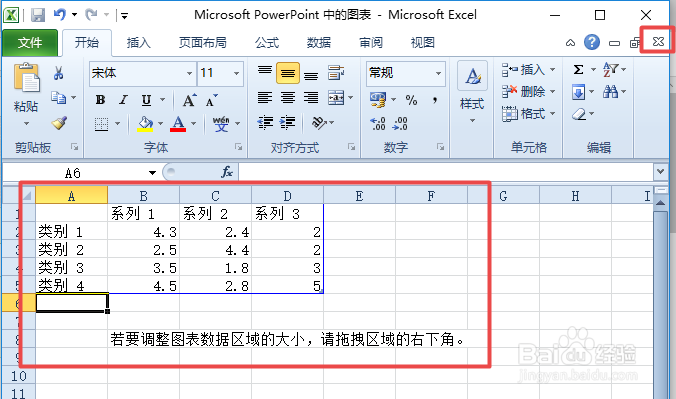Click the Cut scissors icon

coord(59,73)
